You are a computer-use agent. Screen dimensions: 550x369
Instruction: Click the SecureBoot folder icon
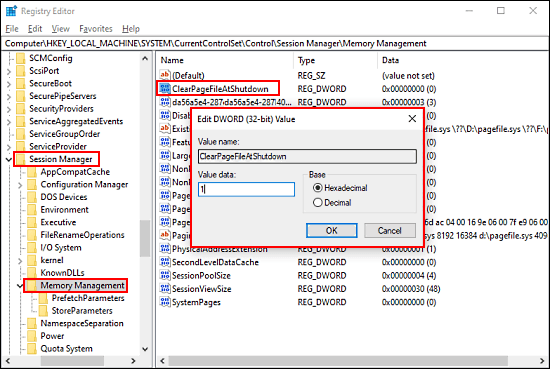[x=21, y=83]
